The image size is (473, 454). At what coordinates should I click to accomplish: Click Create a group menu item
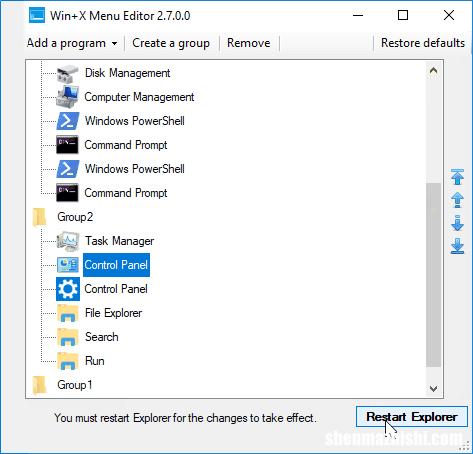click(171, 43)
